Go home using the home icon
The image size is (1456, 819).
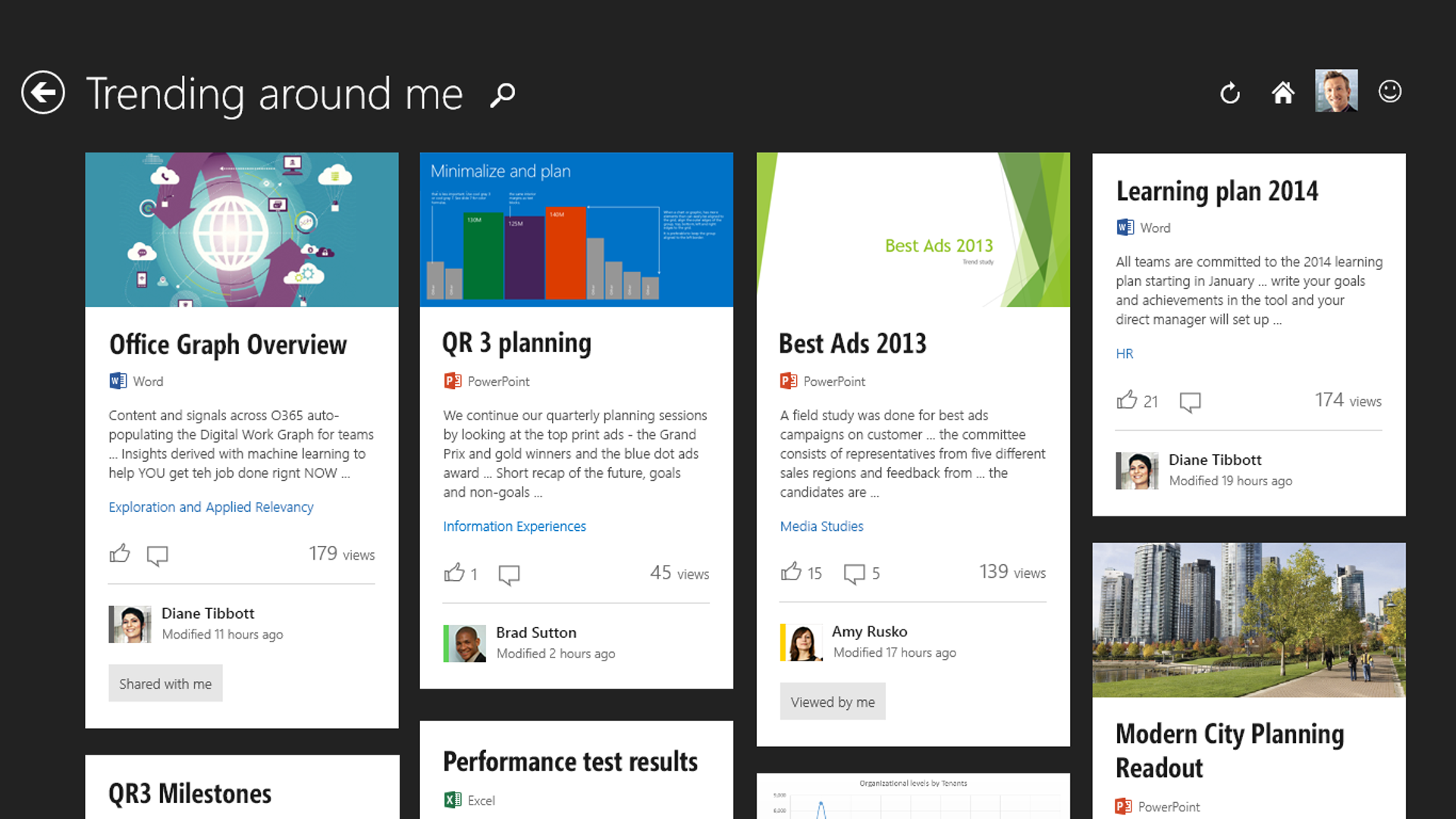point(1282,93)
